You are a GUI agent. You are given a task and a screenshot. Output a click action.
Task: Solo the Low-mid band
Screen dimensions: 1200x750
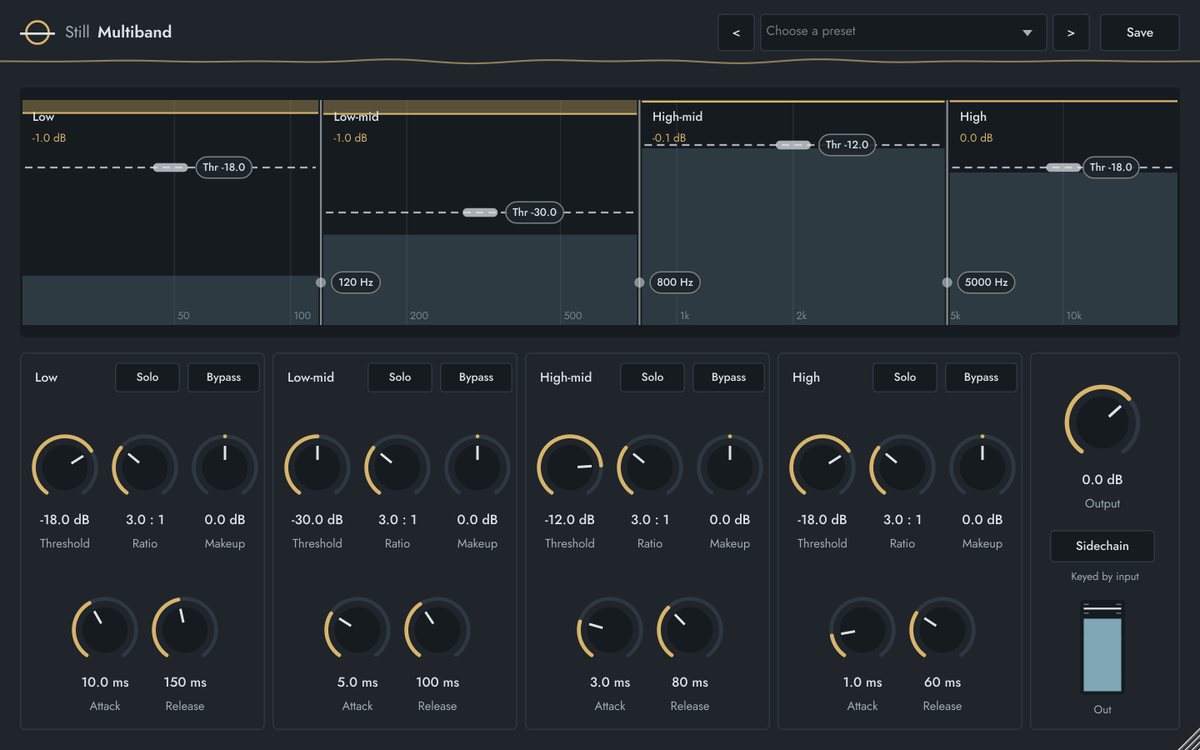400,377
